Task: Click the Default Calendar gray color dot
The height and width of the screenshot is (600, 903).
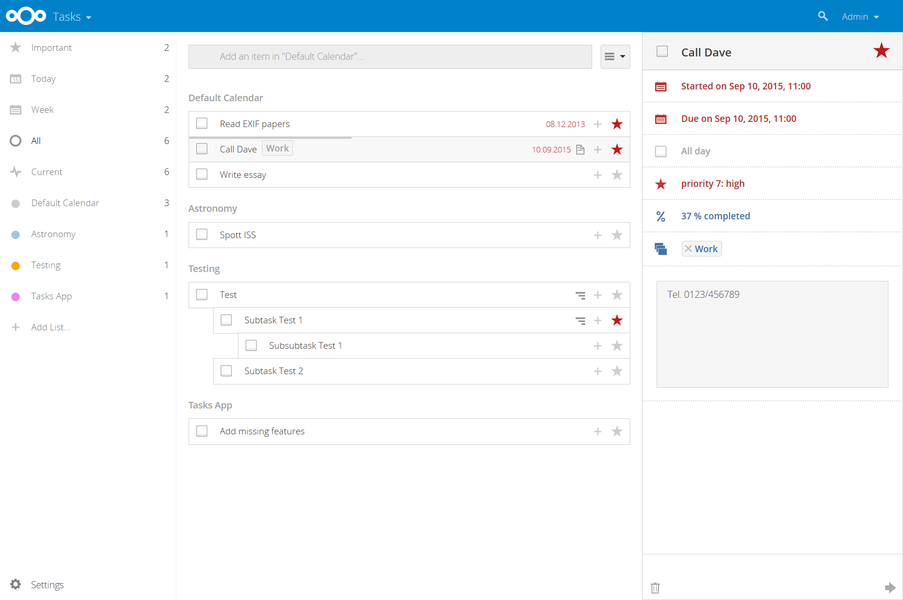Action: pos(16,203)
